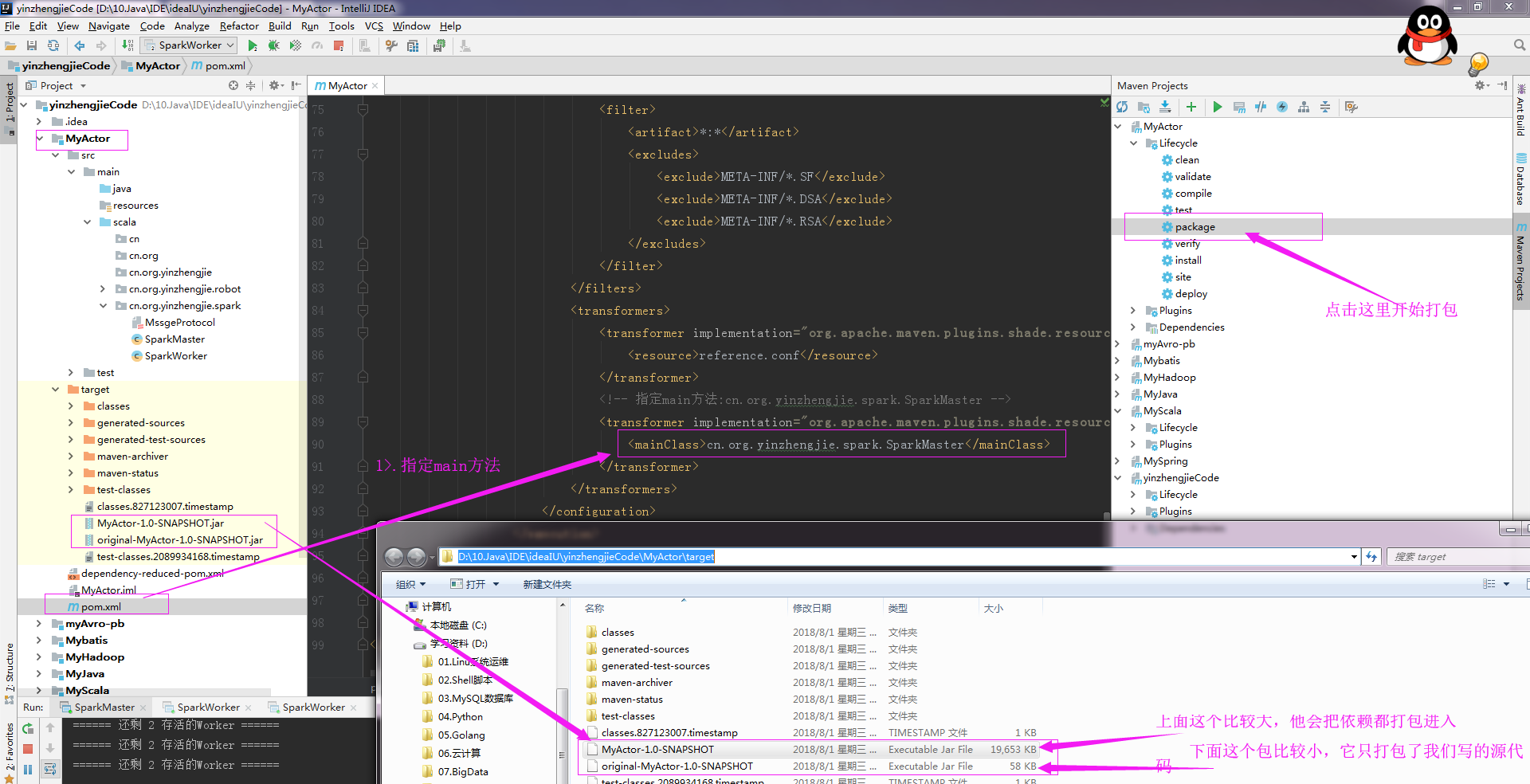Stop the run with the red square in the Run panel

point(29,749)
